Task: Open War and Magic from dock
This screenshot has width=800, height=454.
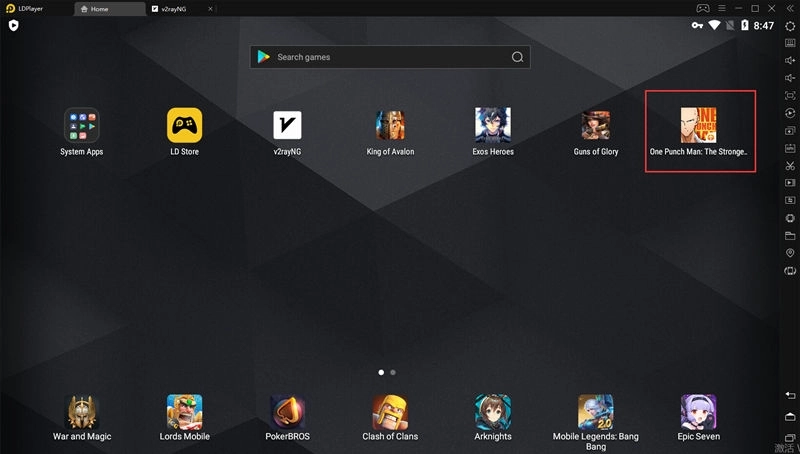Action: point(82,412)
